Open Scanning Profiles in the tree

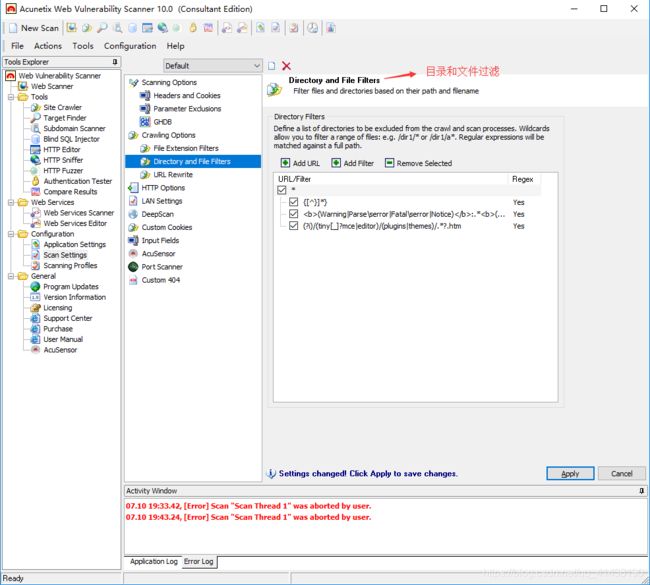tap(70, 265)
